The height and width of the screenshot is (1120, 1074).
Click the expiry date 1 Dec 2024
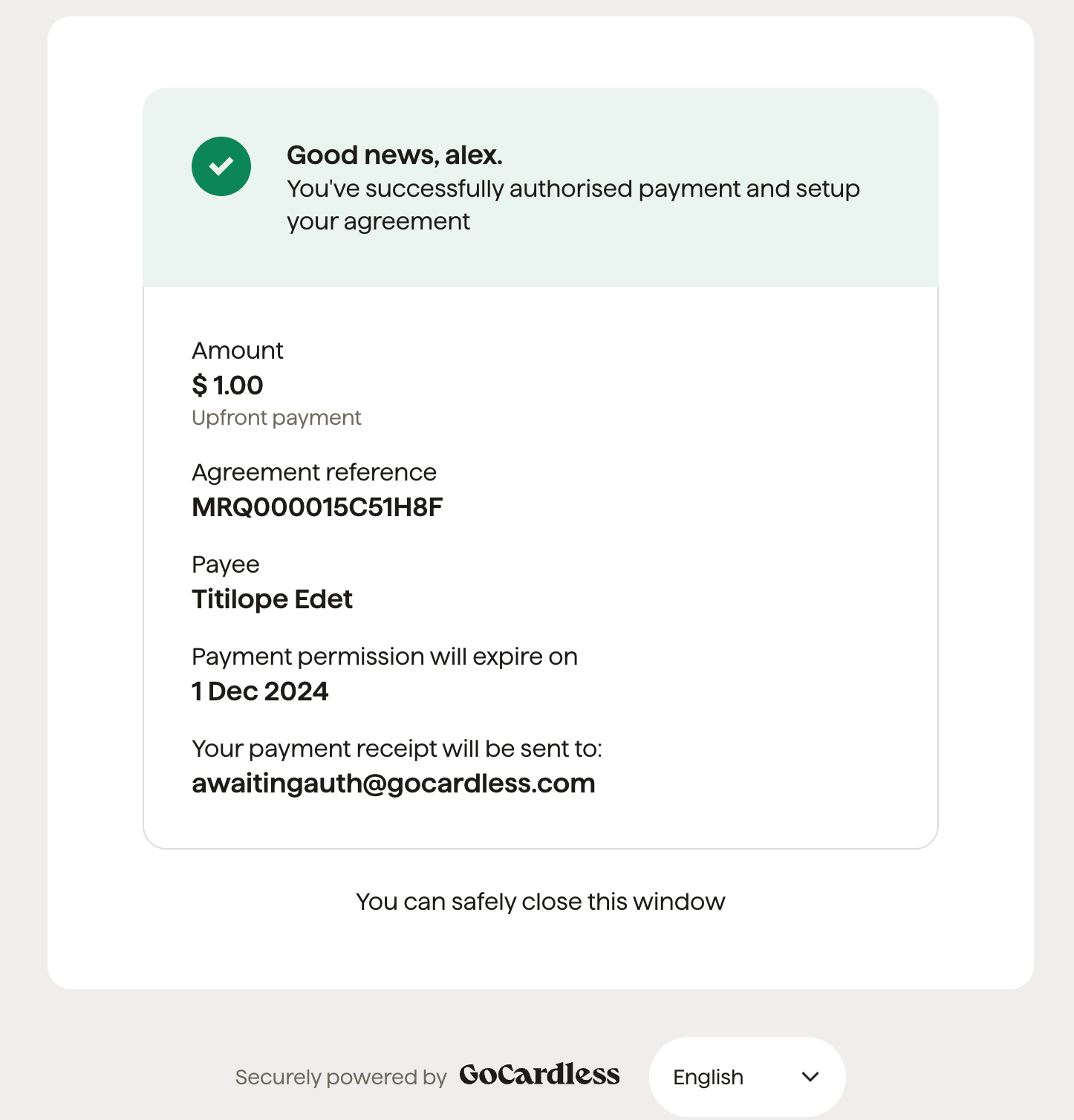pyautogui.click(x=260, y=691)
